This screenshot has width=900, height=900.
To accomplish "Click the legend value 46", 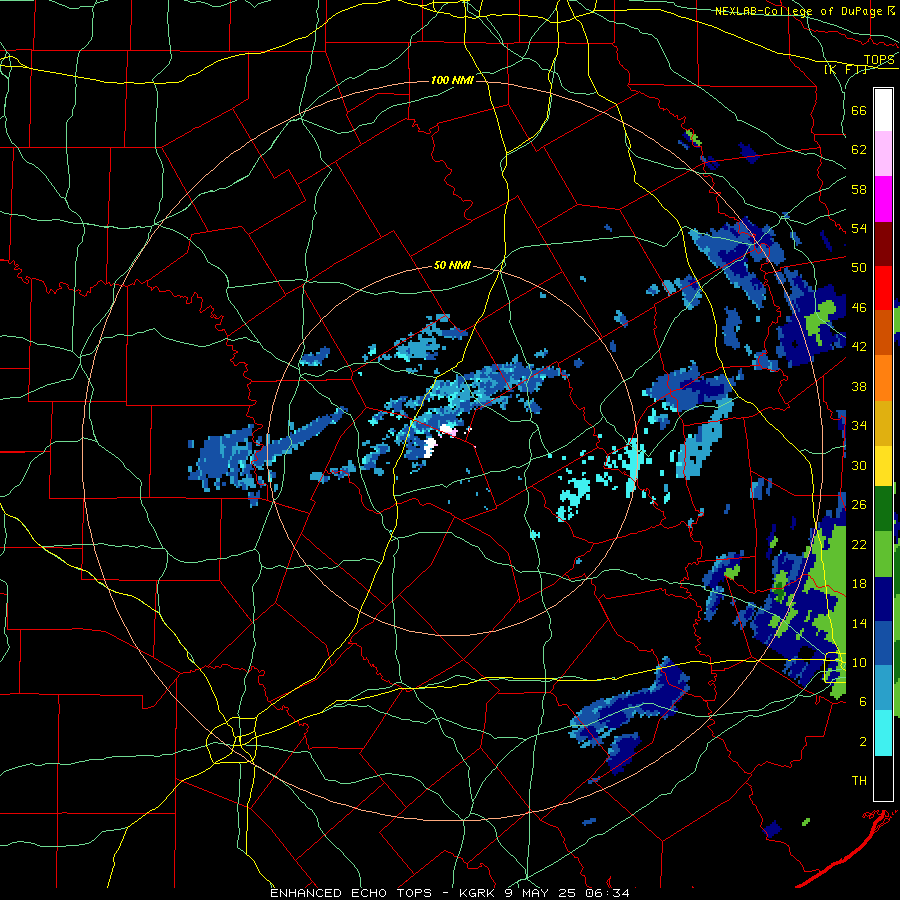I will tap(859, 308).
